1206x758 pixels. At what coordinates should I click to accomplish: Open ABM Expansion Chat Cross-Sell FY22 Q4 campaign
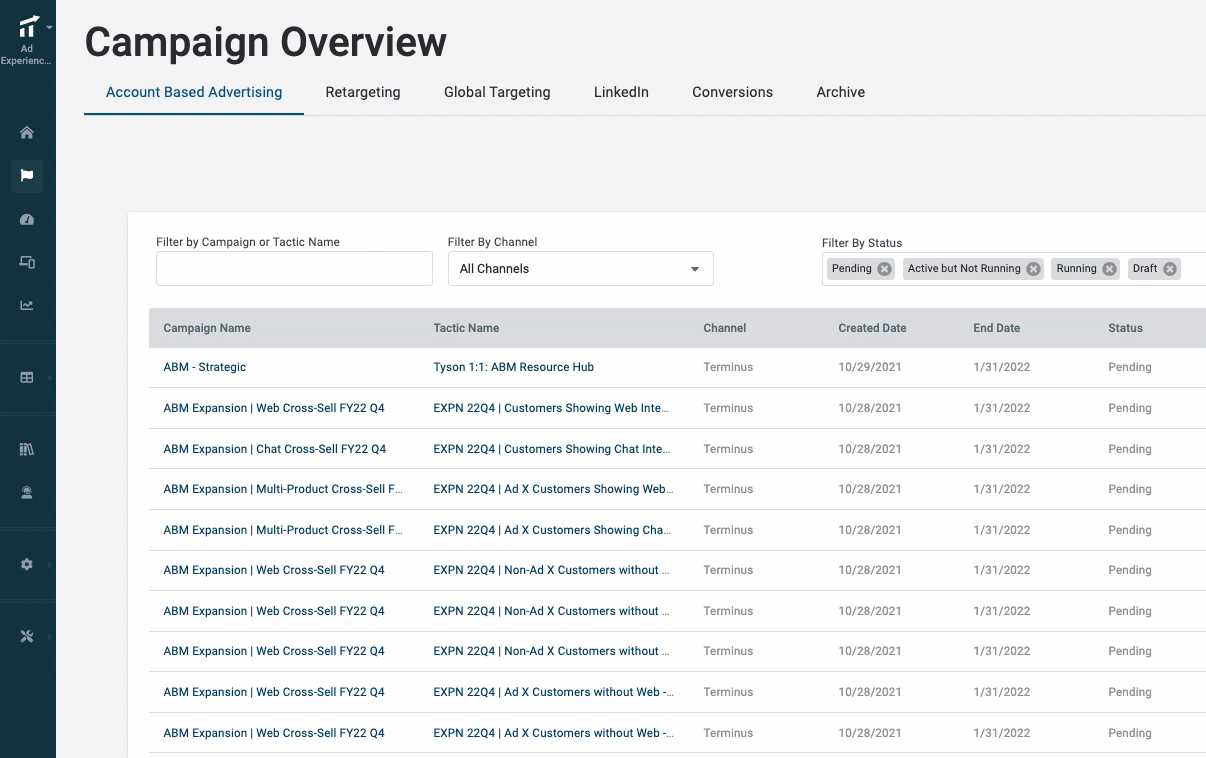pyautogui.click(x=275, y=449)
